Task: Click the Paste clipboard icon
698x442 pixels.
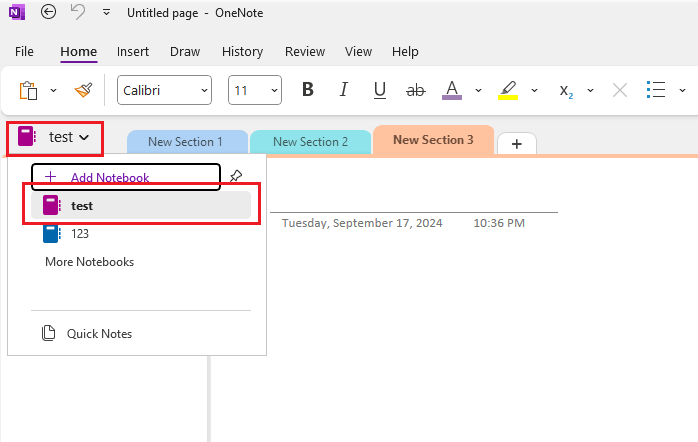Action: [x=28, y=90]
